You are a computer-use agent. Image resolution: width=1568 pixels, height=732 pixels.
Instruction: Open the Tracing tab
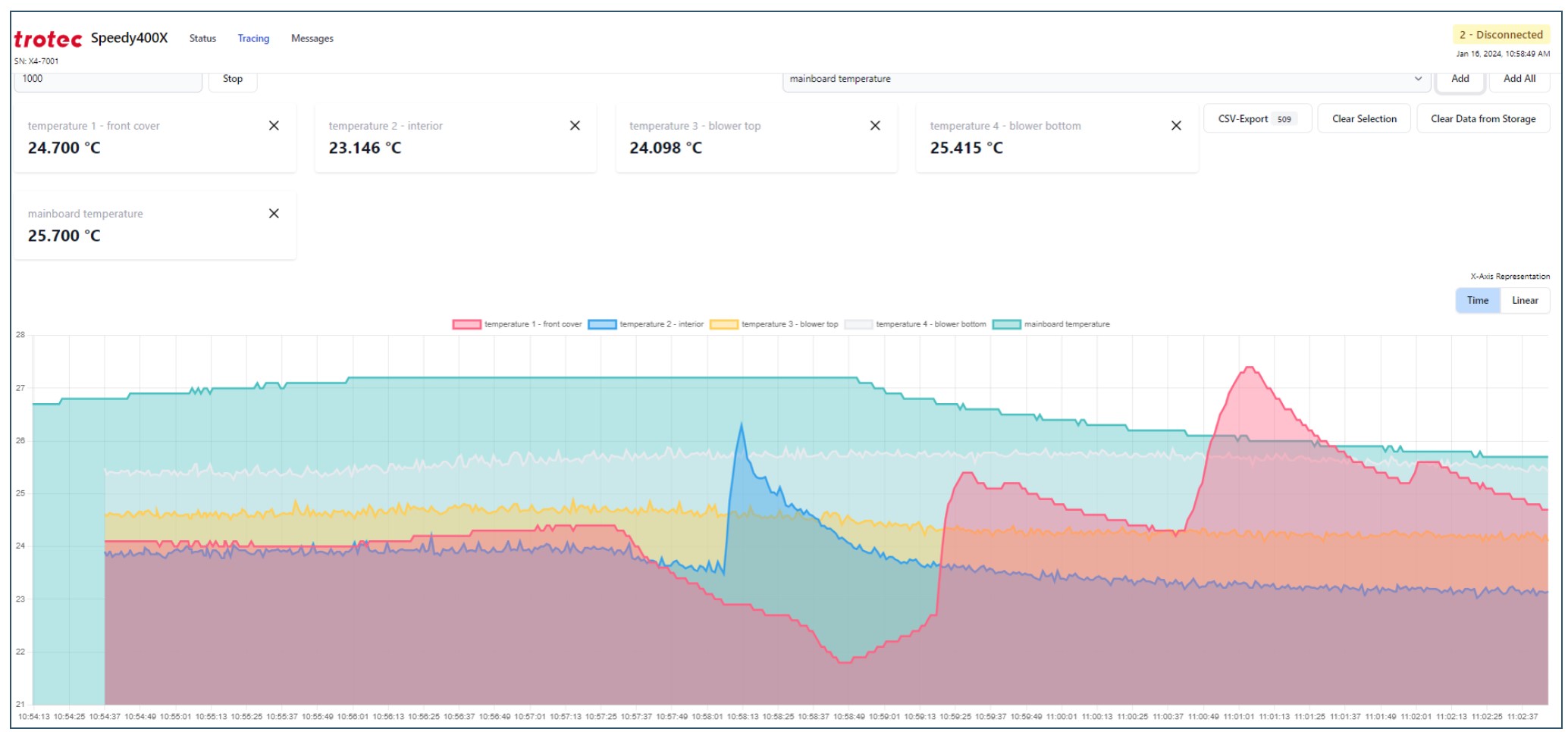pos(253,39)
